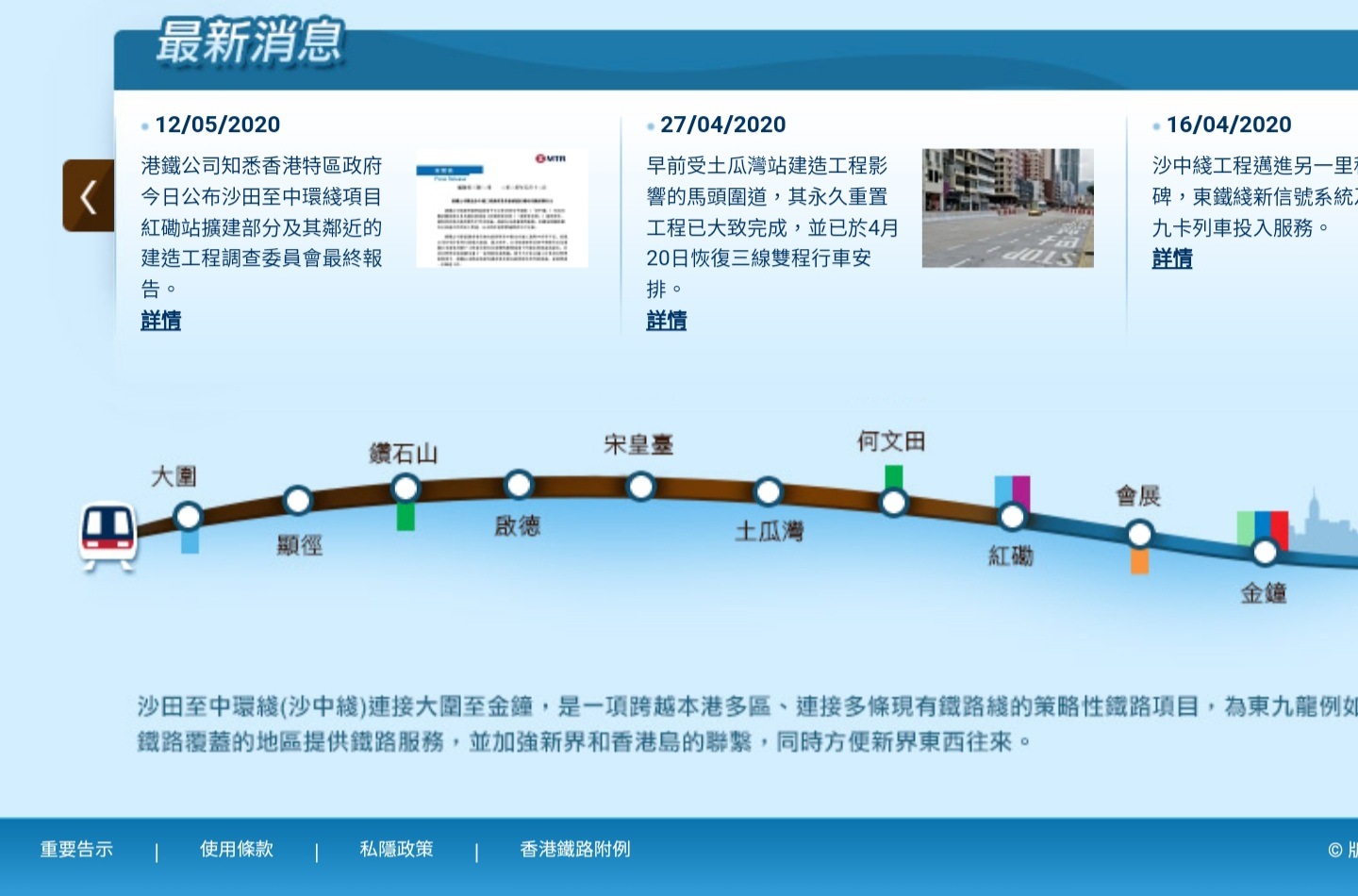Open 詳情 link under 27/04/2020 news
Screen dimensions: 1358x896
pyautogui.click(x=667, y=321)
